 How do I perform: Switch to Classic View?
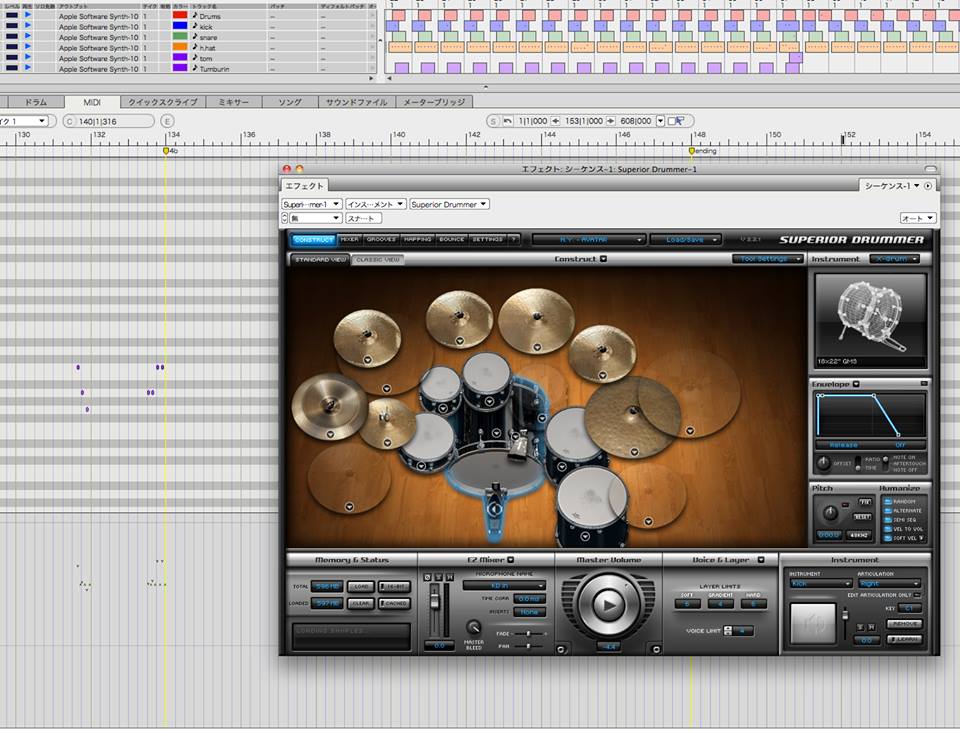pos(378,260)
